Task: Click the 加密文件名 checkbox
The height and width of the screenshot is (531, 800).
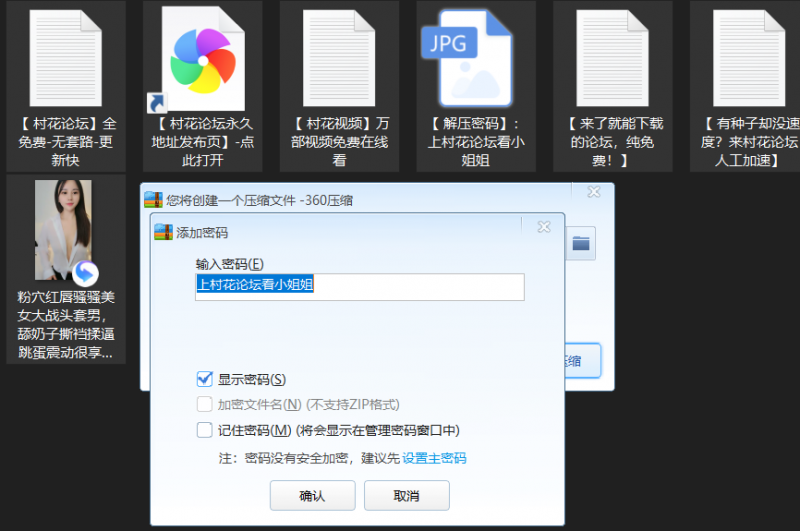Action: point(205,405)
